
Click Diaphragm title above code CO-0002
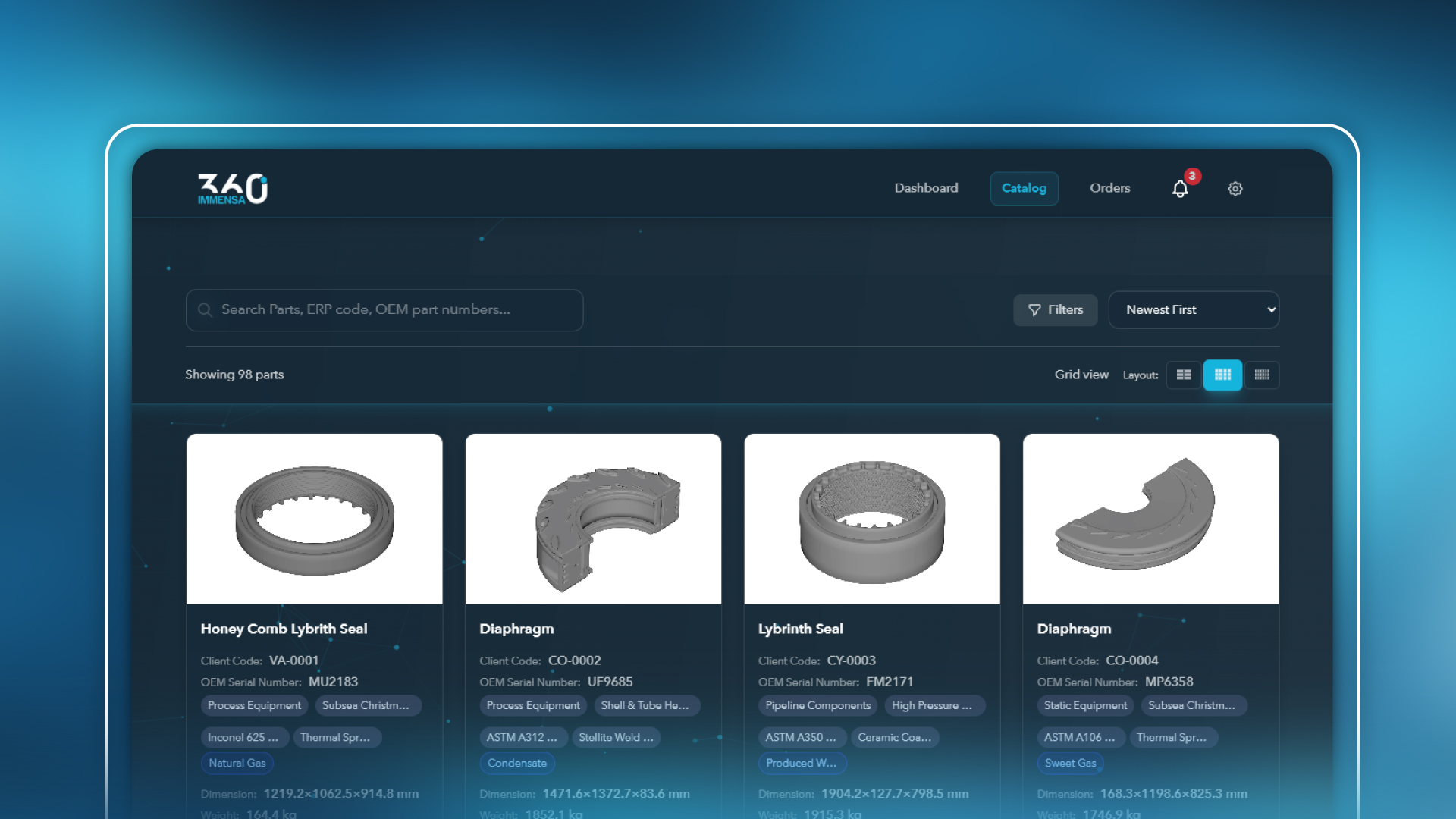(516, 629)
